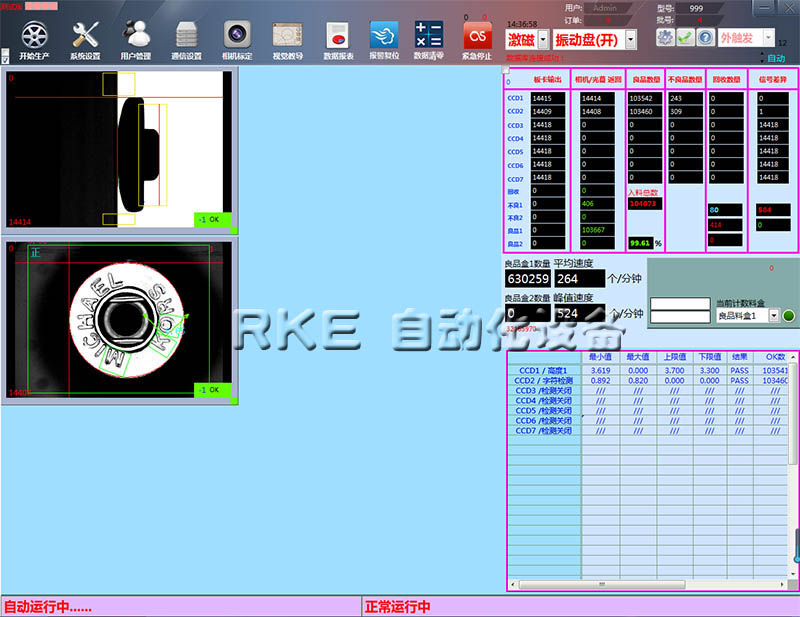Toggle the green checkmark button in the top right
The image size is (800, 617).
[x=685, y=37]
